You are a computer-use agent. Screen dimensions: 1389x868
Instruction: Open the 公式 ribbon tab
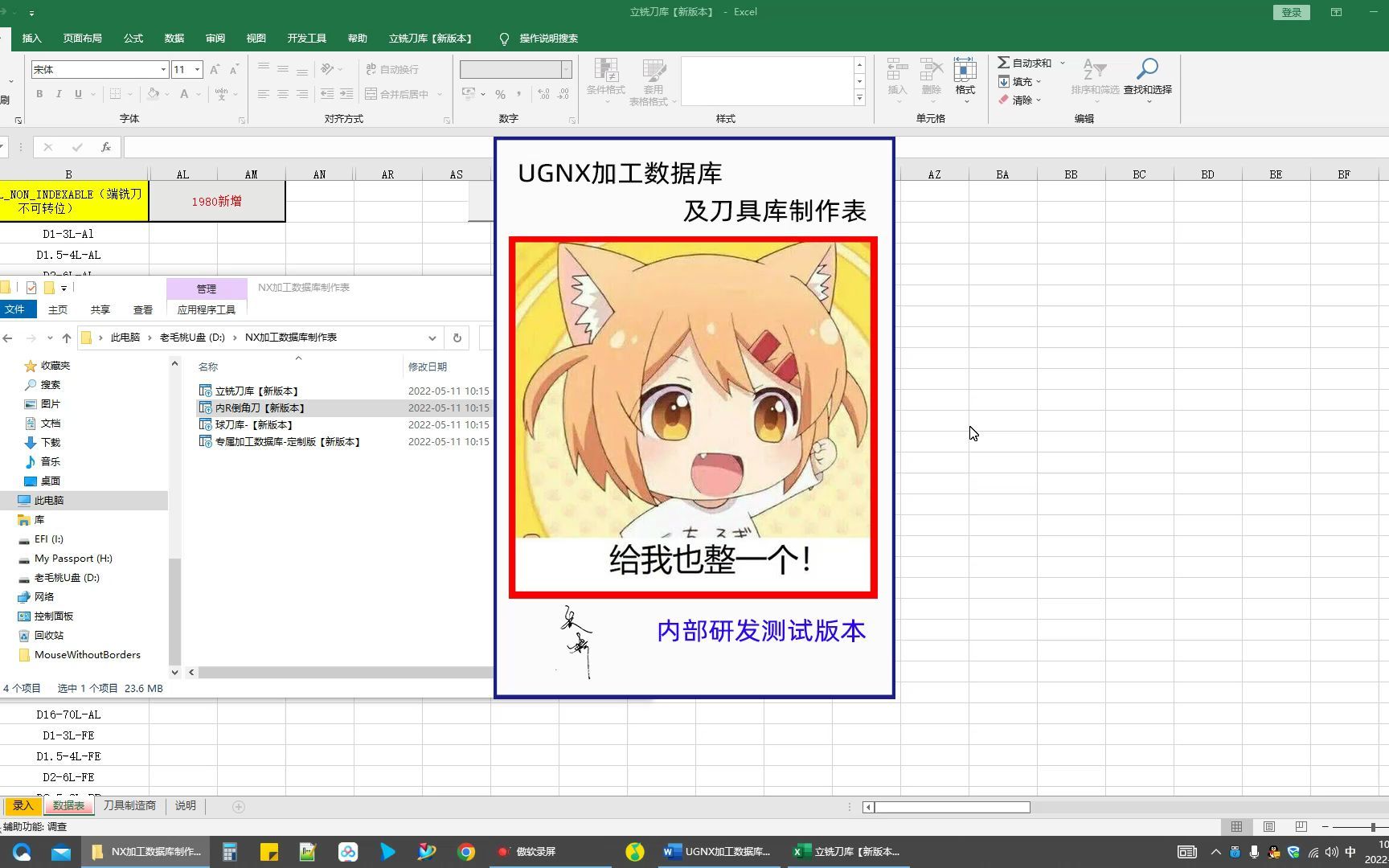tap(133, 39)
